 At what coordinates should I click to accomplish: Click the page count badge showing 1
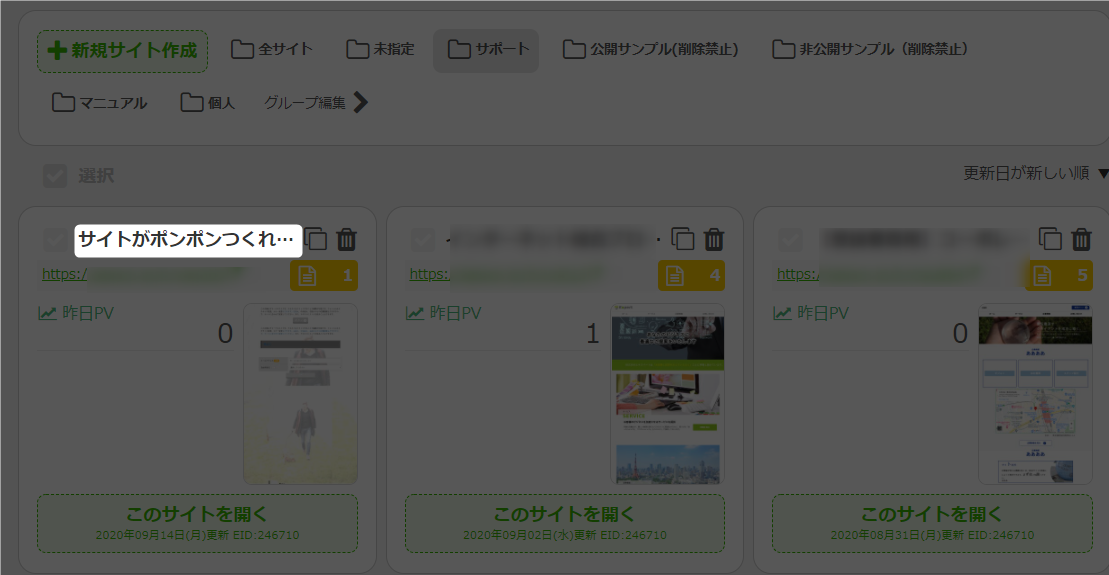[x=324, y=276]
